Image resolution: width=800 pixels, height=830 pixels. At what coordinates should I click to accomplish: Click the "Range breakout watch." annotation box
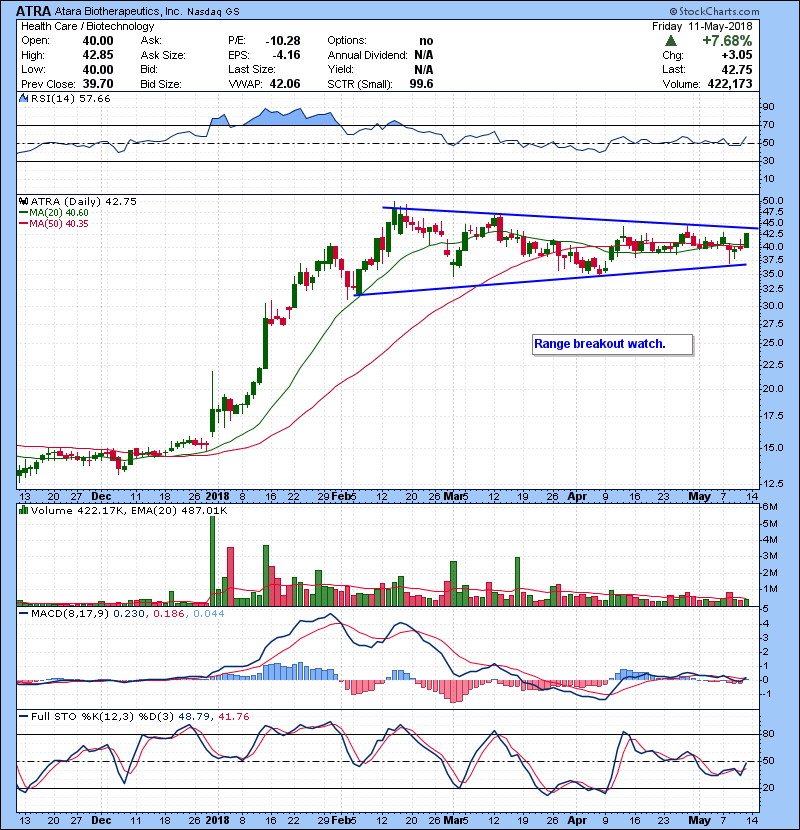click(613, 344)
